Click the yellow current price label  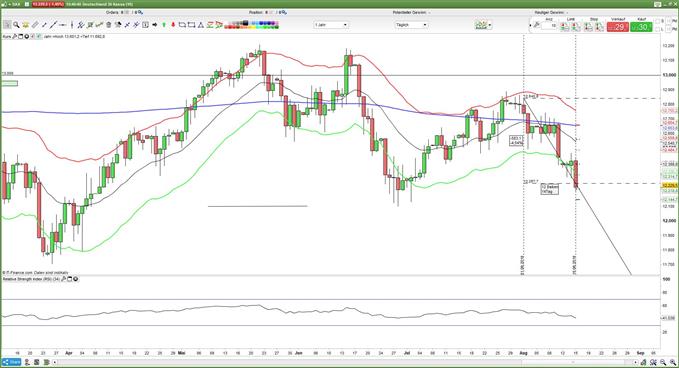[669, 185]
